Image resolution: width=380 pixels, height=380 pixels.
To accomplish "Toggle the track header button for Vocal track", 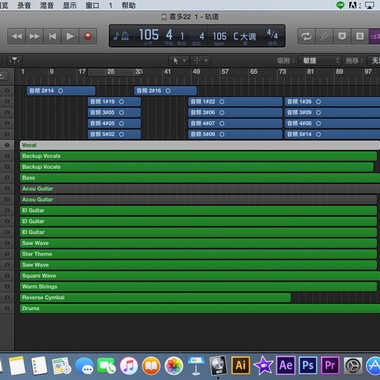I will [7, 145].
